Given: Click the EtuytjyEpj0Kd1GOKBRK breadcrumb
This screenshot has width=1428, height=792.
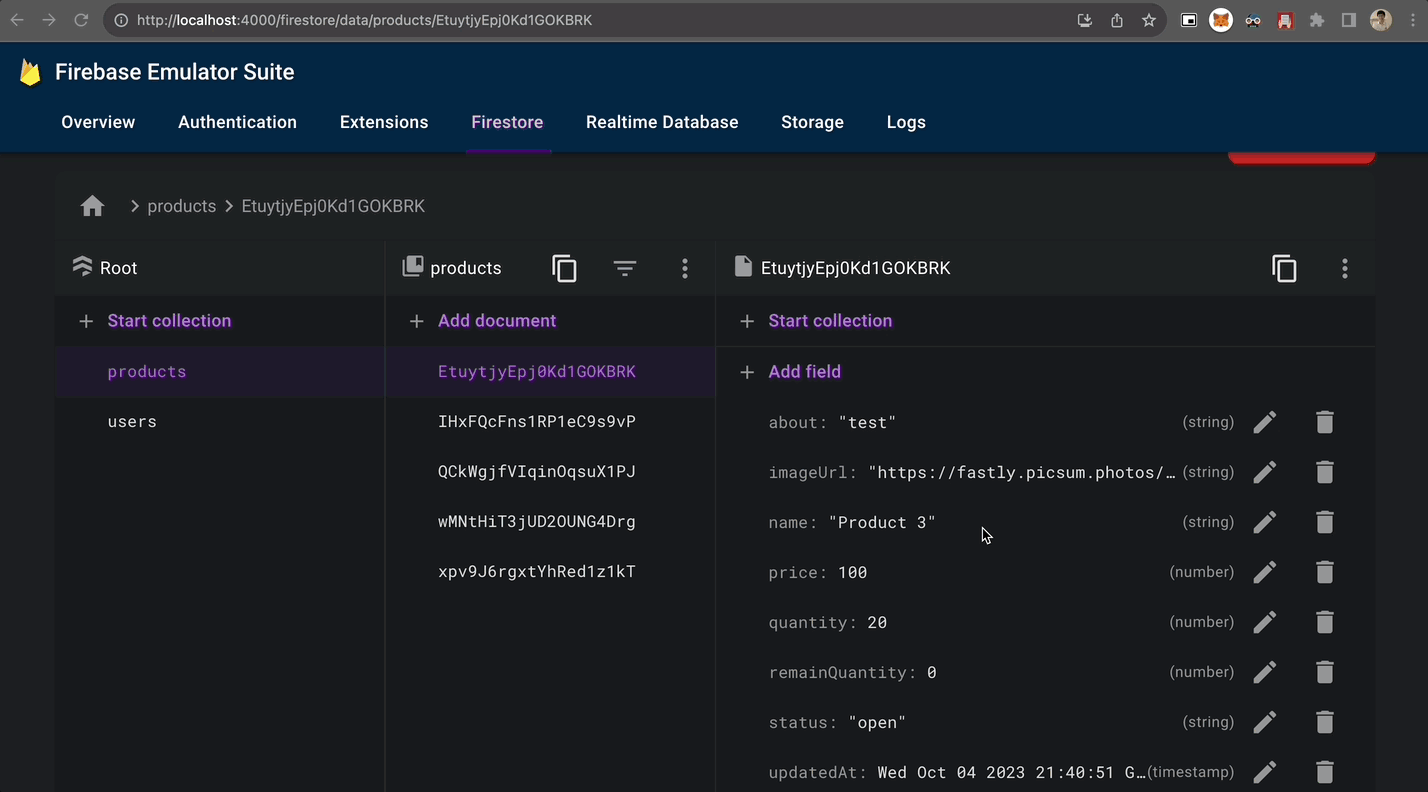Looking at the screenshot, I should (x=333, y=206).
